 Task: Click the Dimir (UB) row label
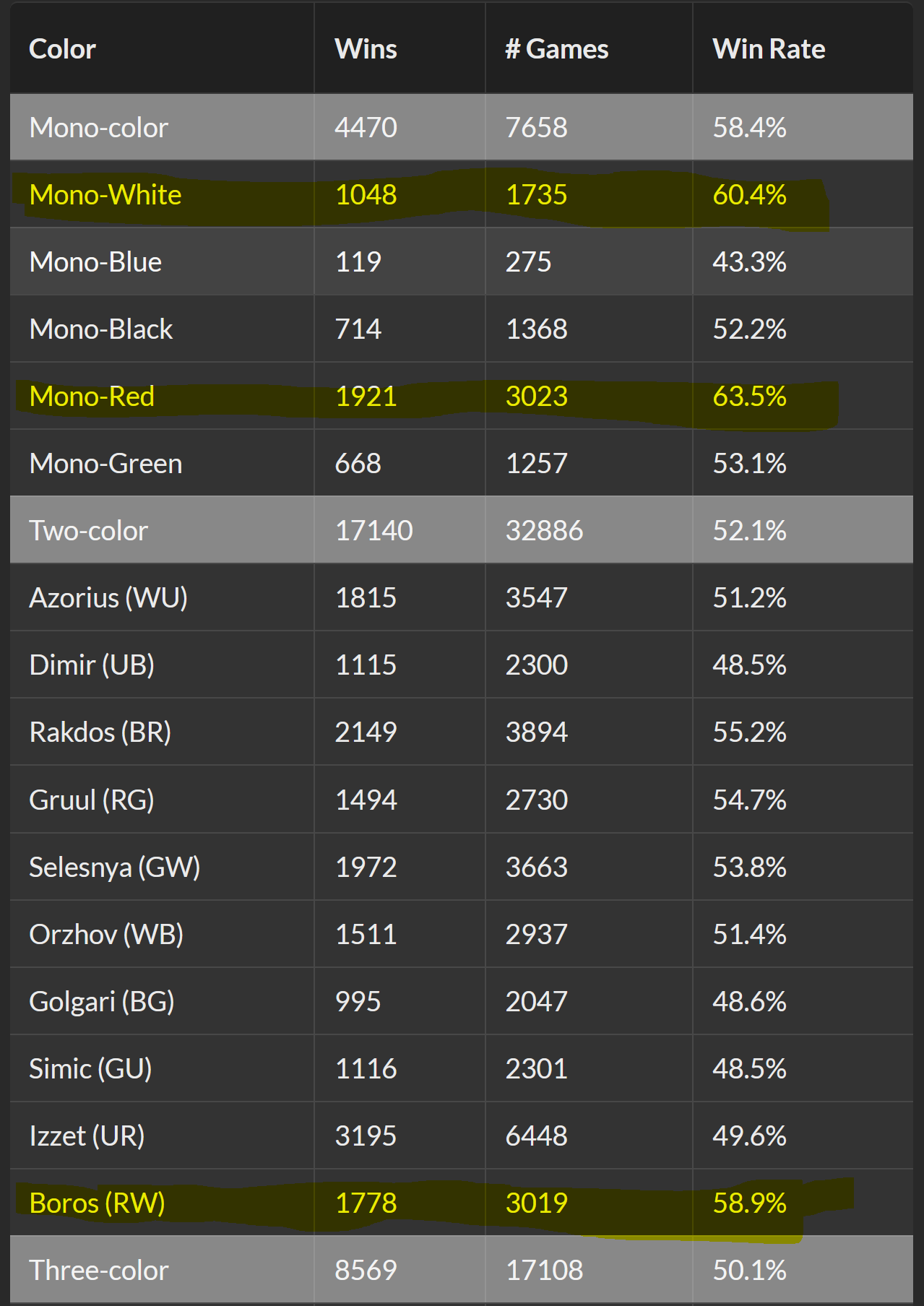coord(92,665)
